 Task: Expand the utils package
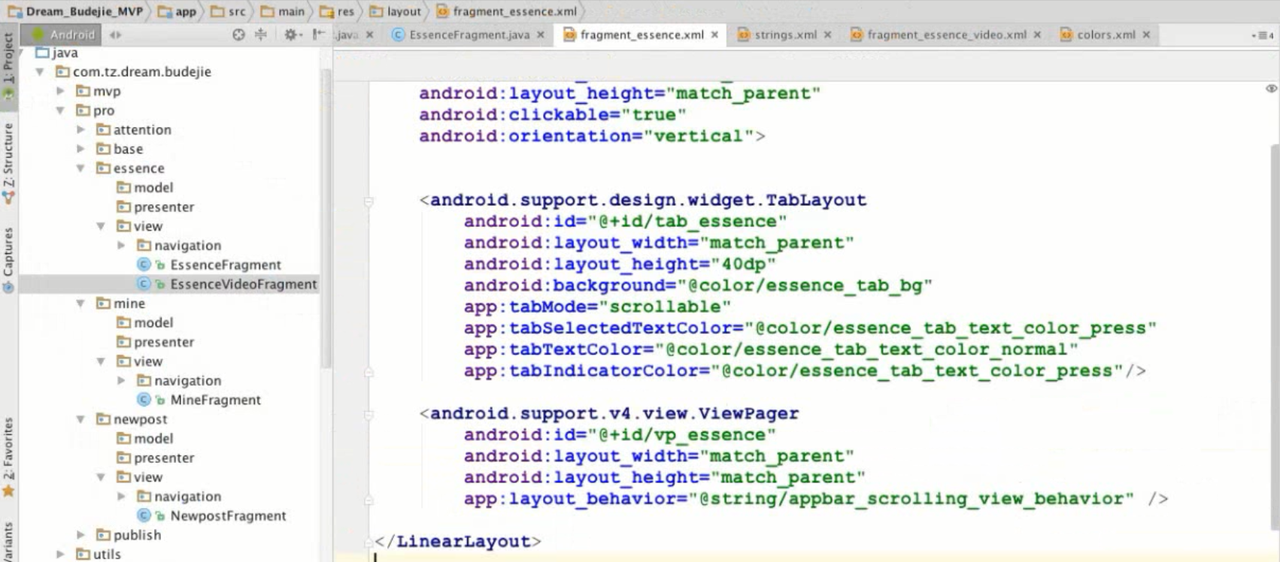pos(61,554)
